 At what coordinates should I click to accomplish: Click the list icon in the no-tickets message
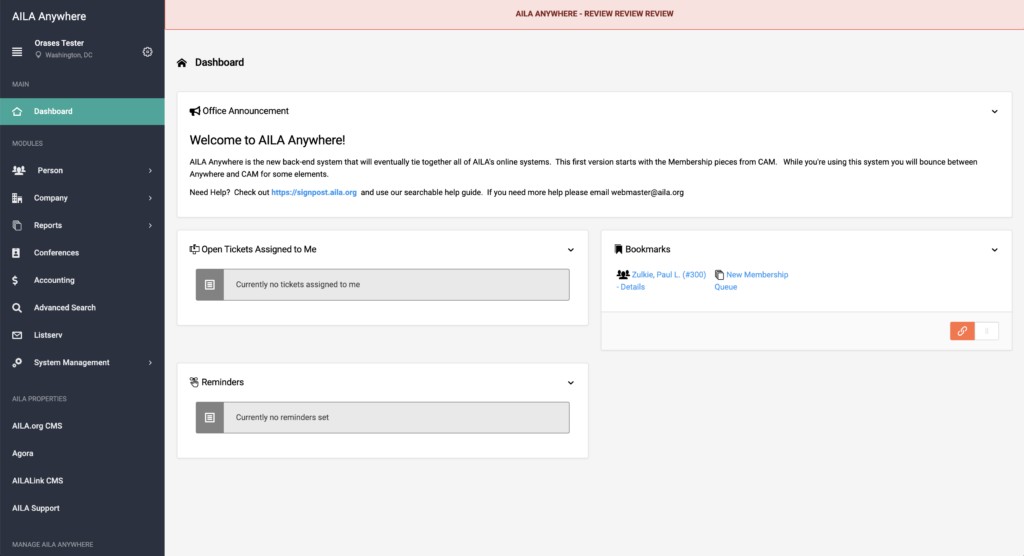coord(210,285)
